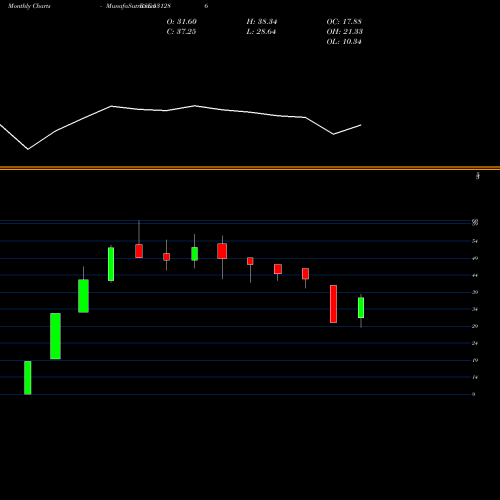Click the close value 'C: 37.25'

pyautogui.click(x=181, y=32)
